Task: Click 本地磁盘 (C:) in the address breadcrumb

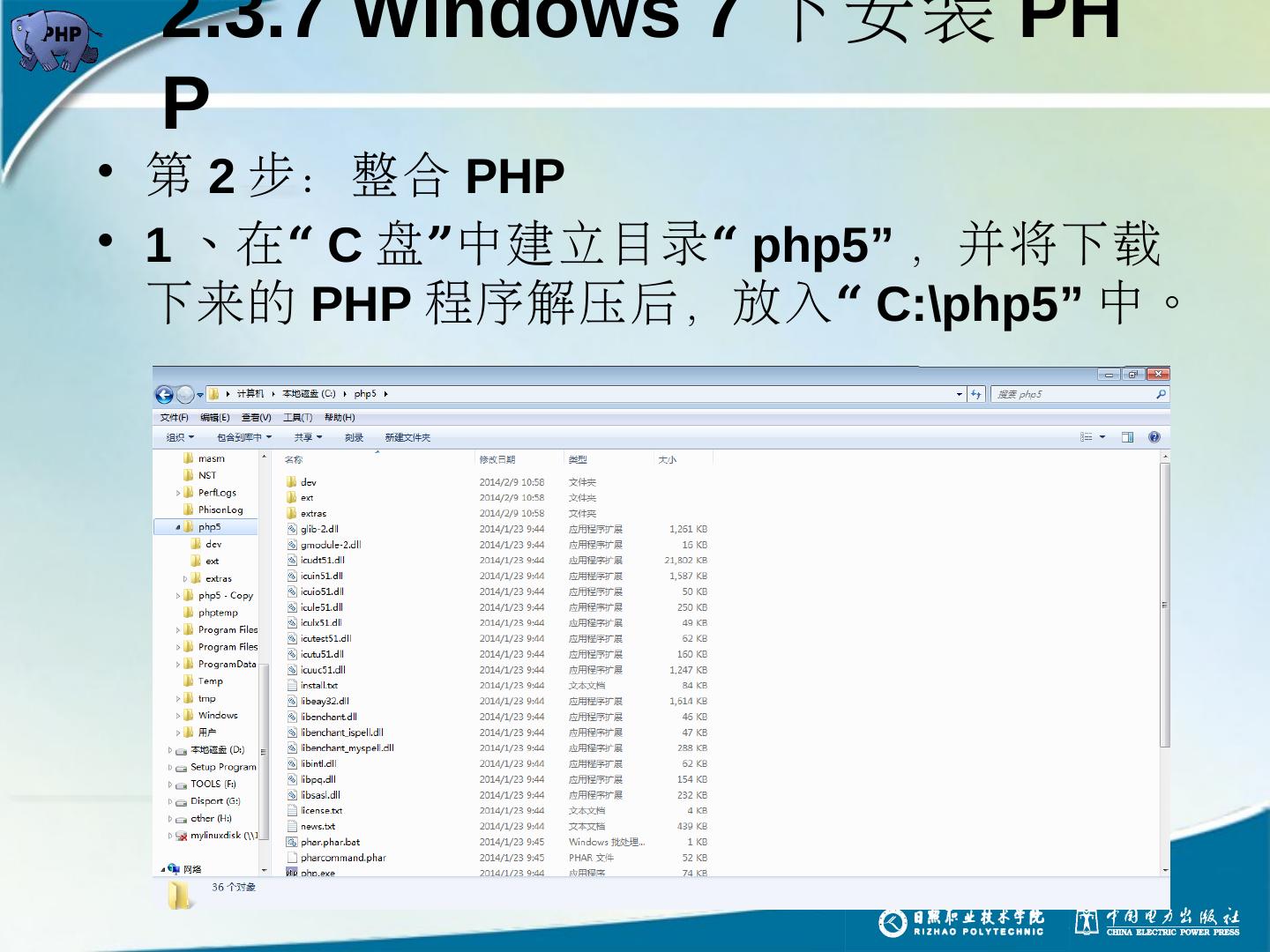Action: (309, 394)
